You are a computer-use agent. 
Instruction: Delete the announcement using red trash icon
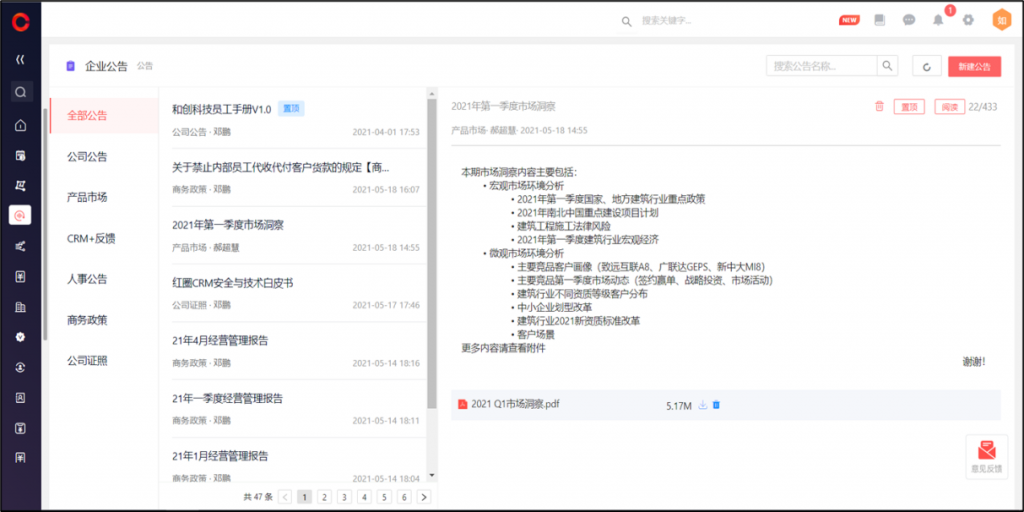click(x=879, y=106)
